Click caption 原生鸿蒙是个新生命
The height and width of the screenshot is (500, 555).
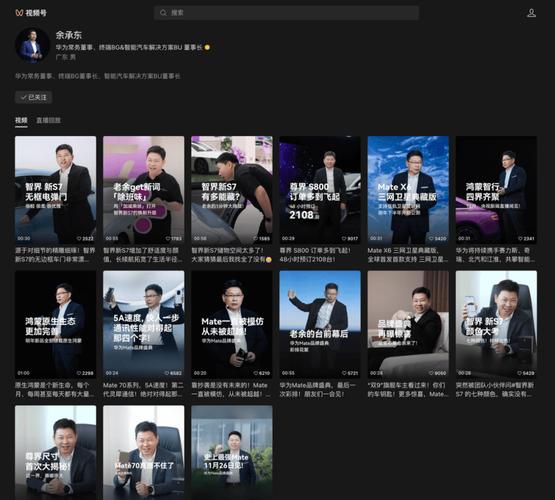55,389
